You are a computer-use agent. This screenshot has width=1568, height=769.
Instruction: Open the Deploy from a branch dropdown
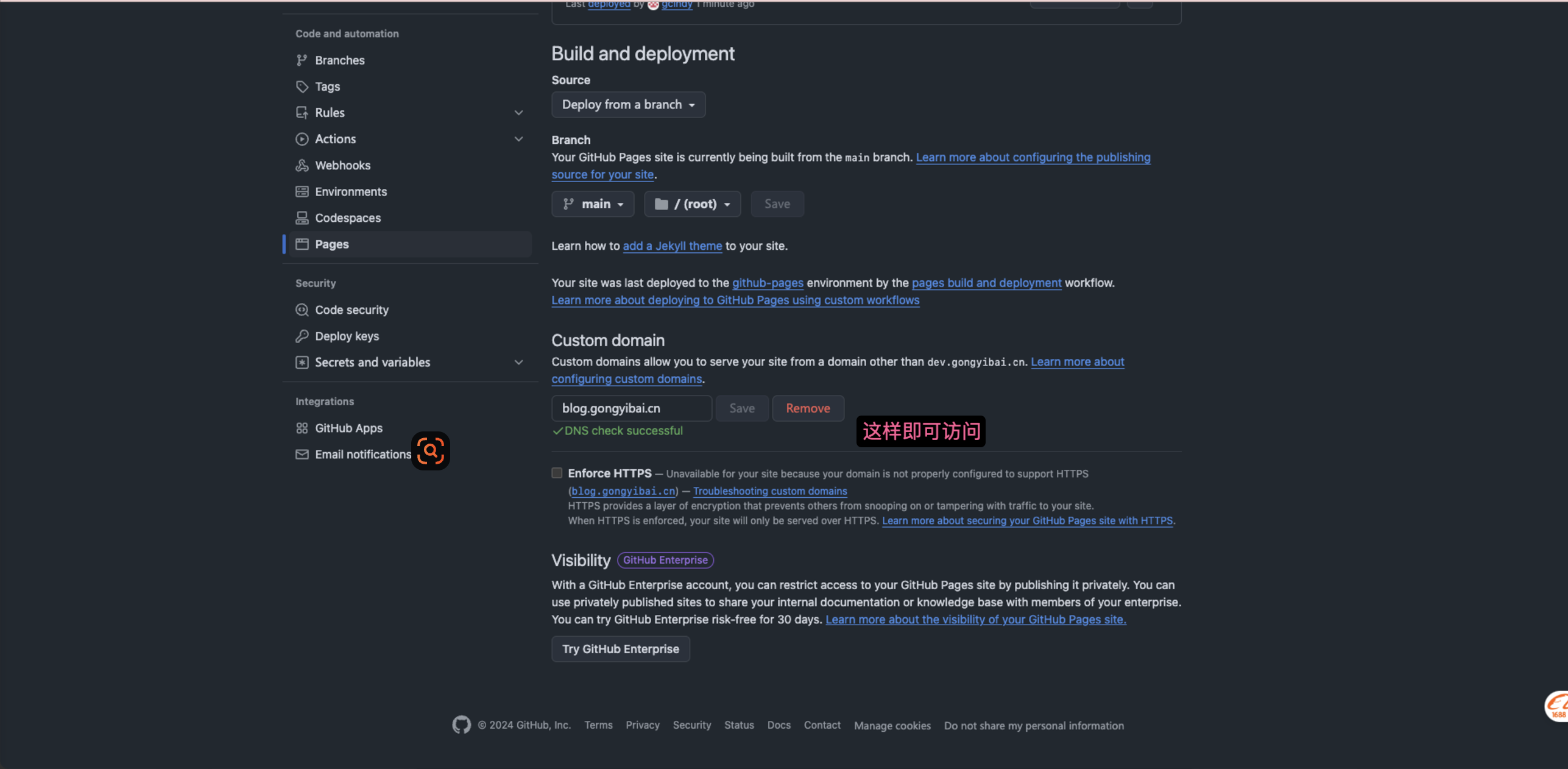point(628,104)
